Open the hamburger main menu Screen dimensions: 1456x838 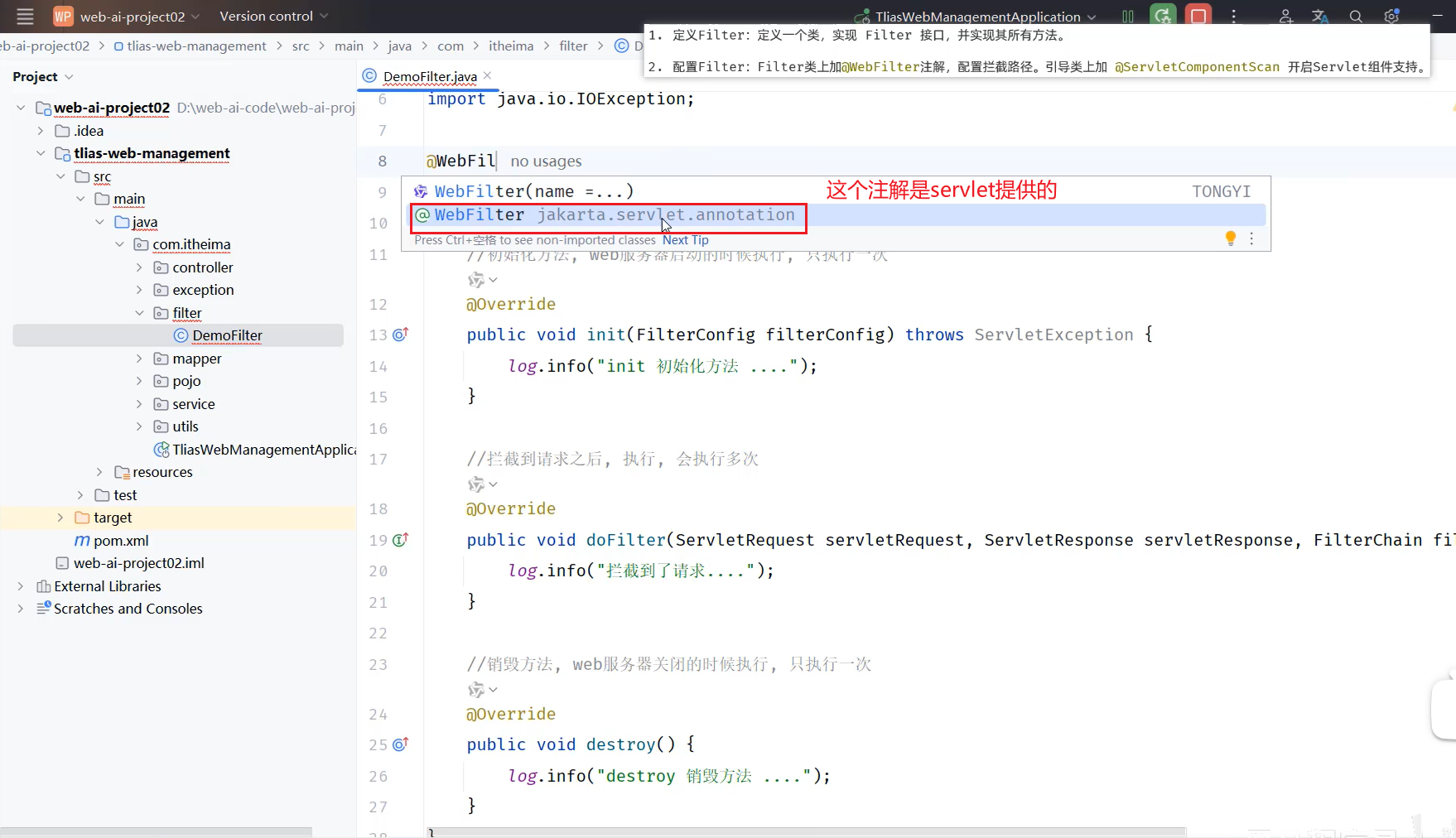point(25,16)
